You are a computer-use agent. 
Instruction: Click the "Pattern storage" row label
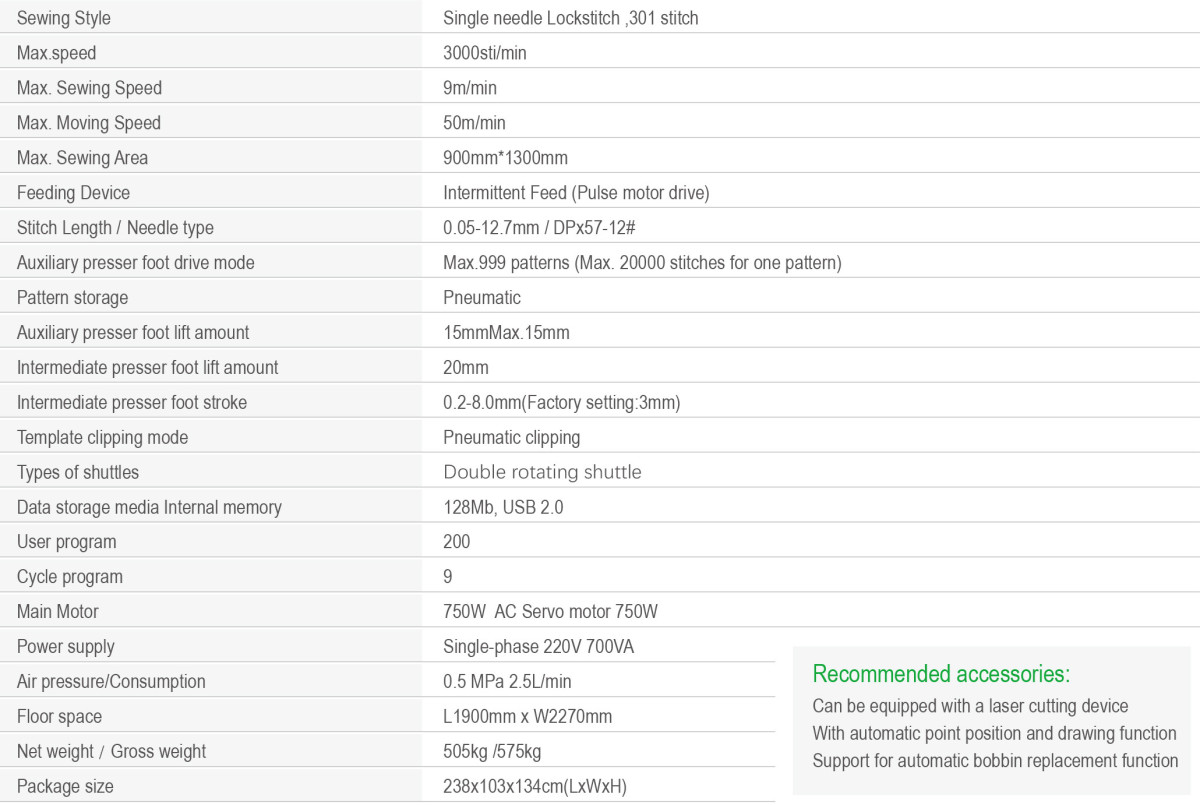click(x=72, y=298)
